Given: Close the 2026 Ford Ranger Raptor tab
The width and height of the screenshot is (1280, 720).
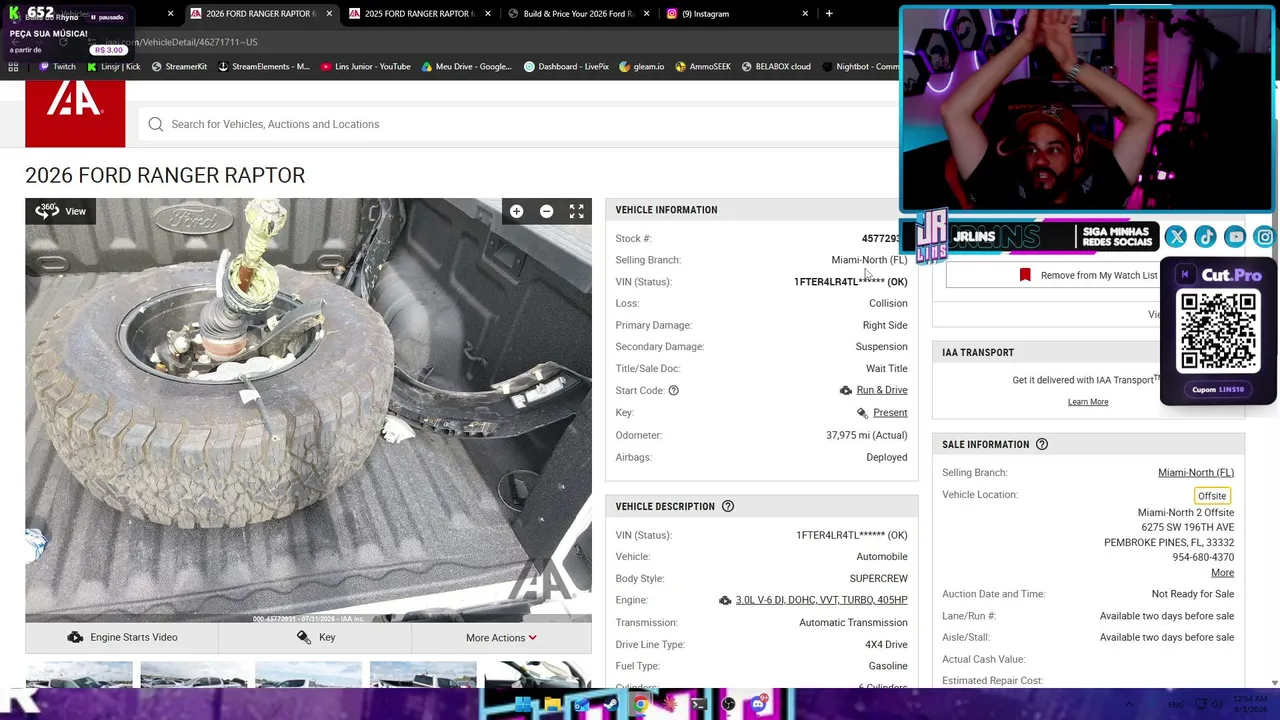Looking at the screenshot, I should [329, 14].
